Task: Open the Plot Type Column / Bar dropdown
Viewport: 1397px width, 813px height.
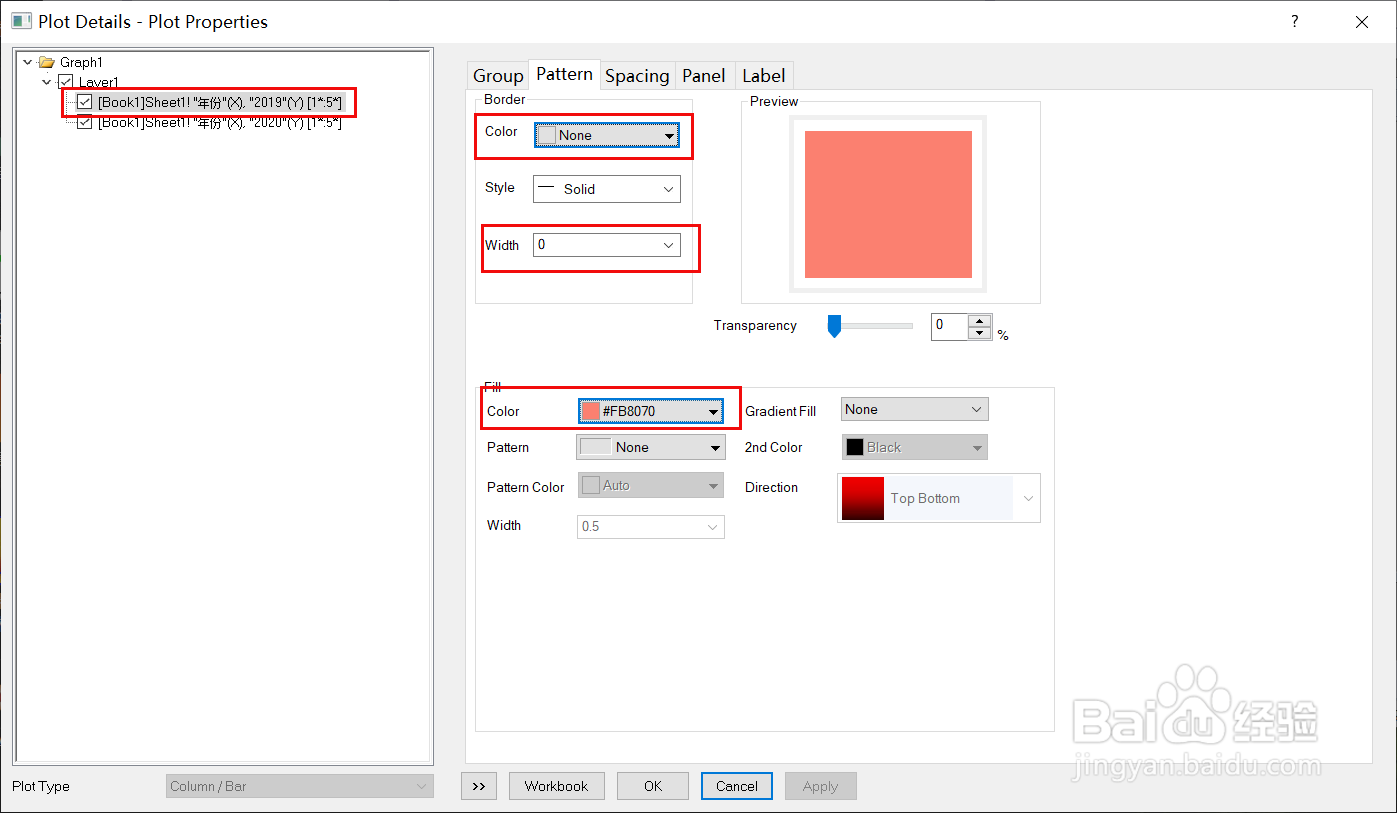Action: click(x=300, y=786)
